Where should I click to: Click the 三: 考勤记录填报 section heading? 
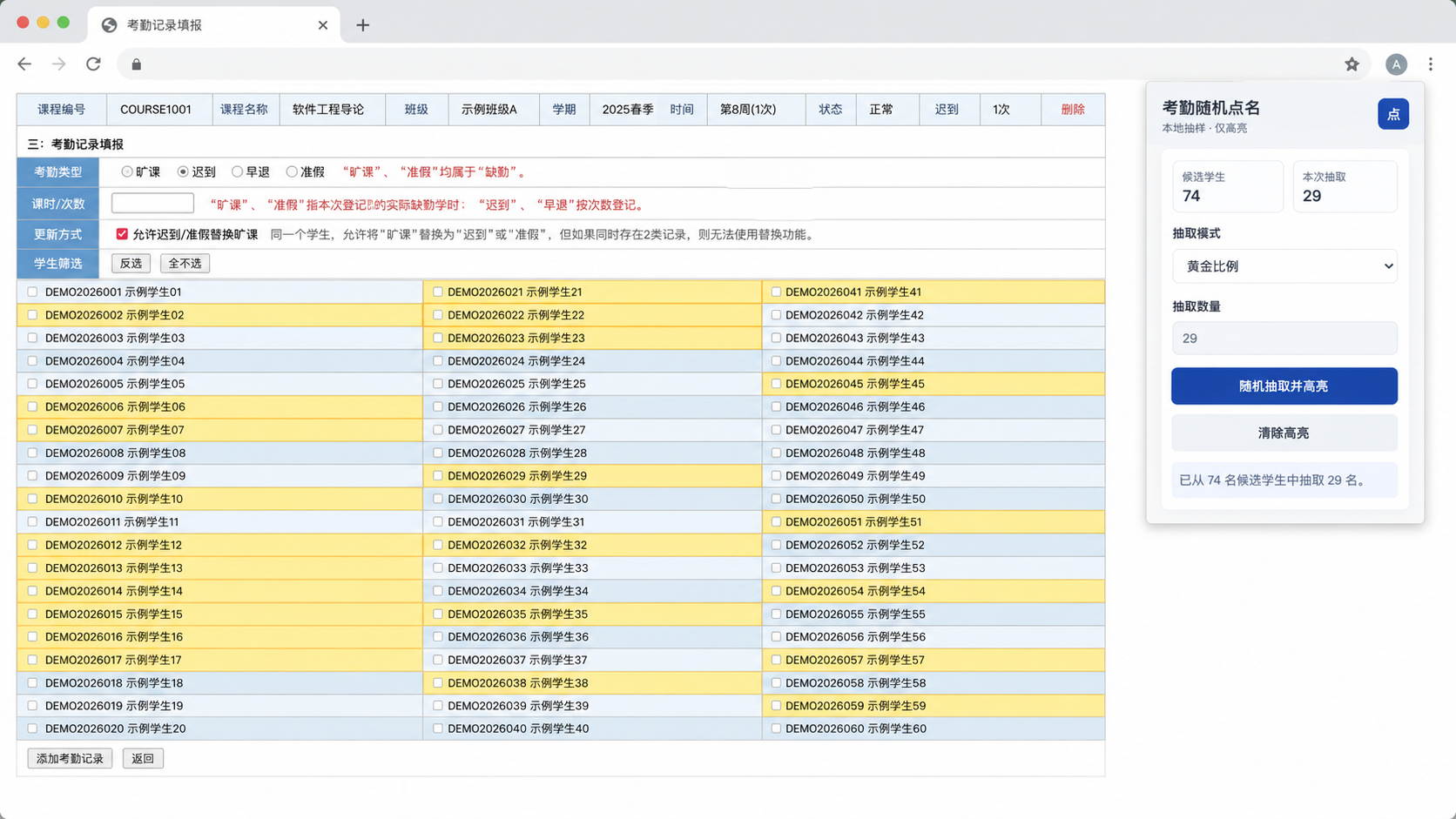click(x=76, y=144)
